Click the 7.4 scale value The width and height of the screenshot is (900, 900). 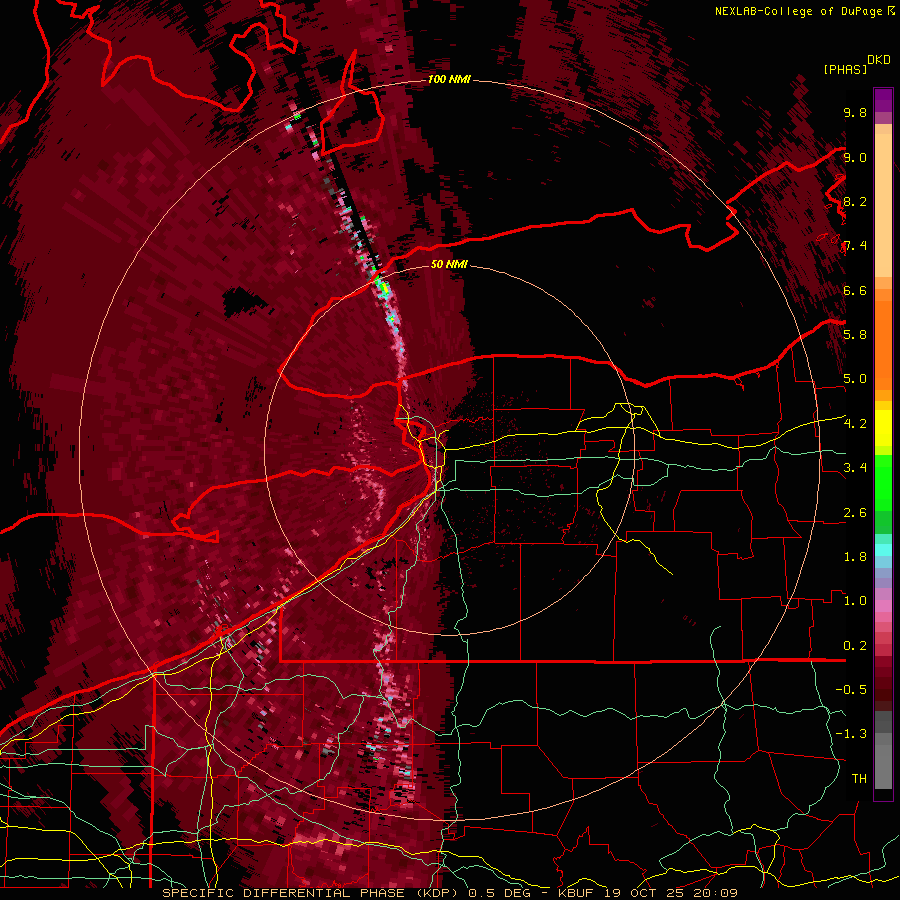(x=855, y=246)
